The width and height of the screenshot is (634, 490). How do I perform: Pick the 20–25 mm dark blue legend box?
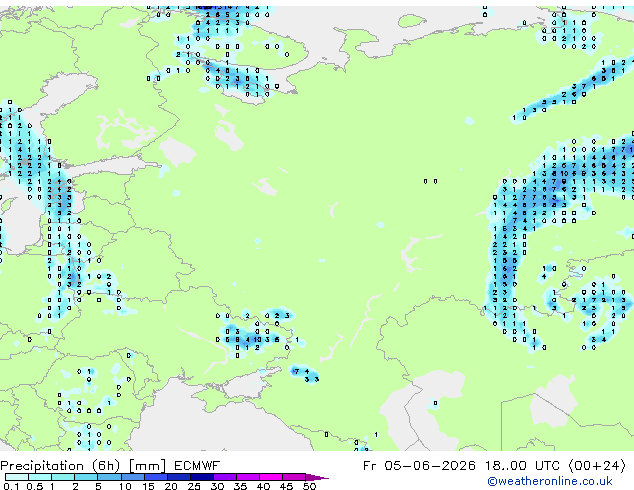[x=179, y=477]
